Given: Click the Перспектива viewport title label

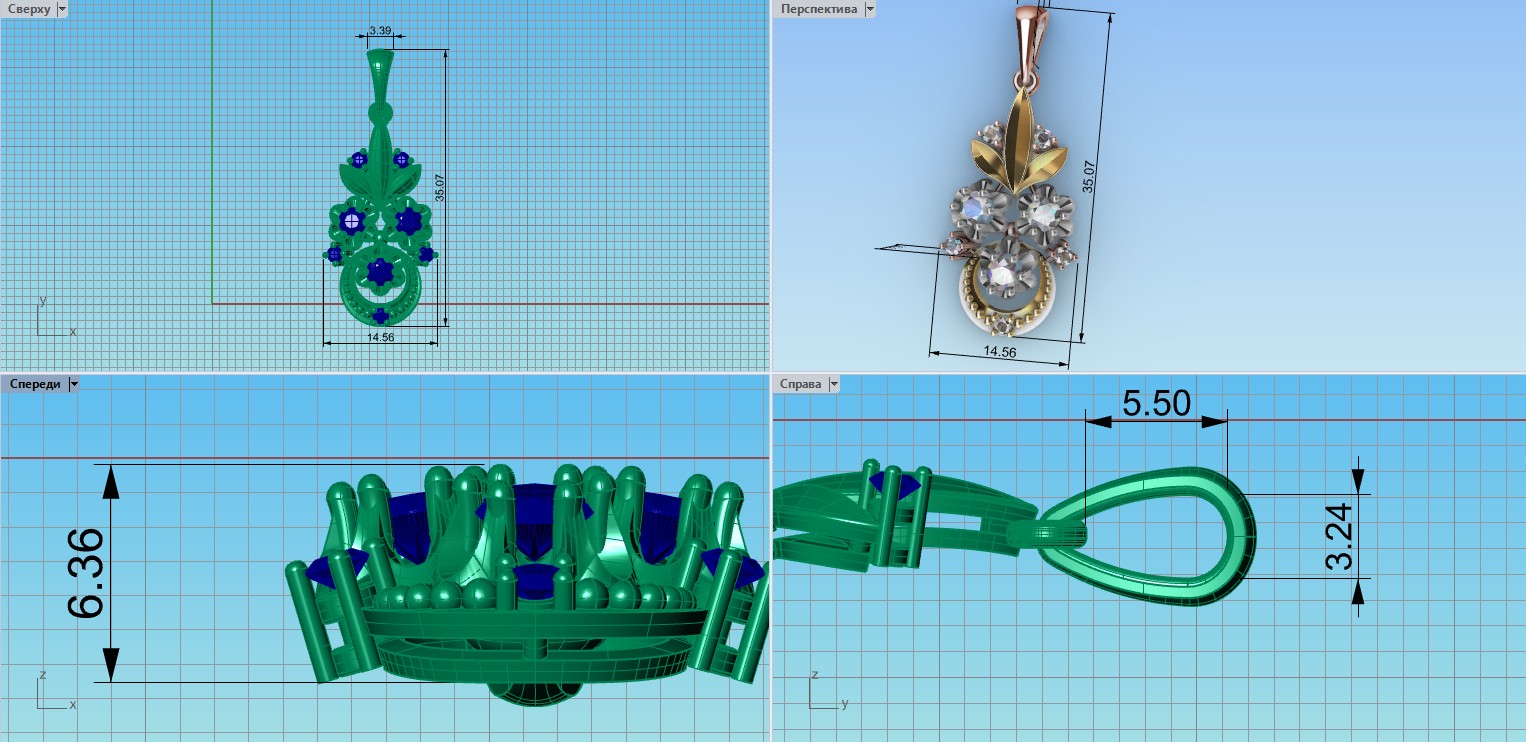Looking at the screenshot, I should (818, 9).
